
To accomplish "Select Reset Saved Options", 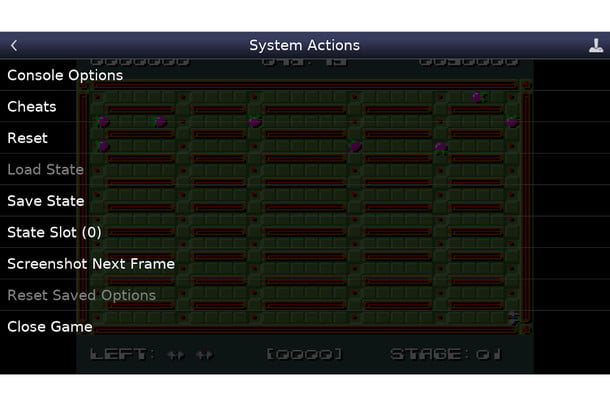I will [305, 296].
